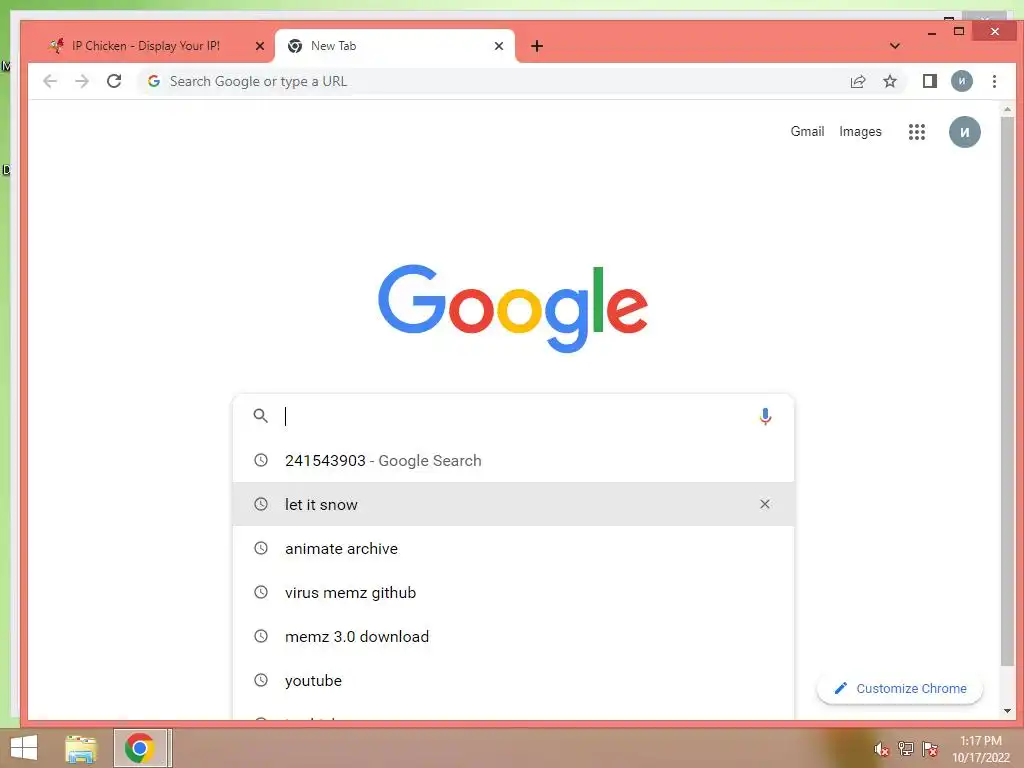Click the page vertical scrollbar
This screenshot has height=768, width=1024.
click(1007, 392)
